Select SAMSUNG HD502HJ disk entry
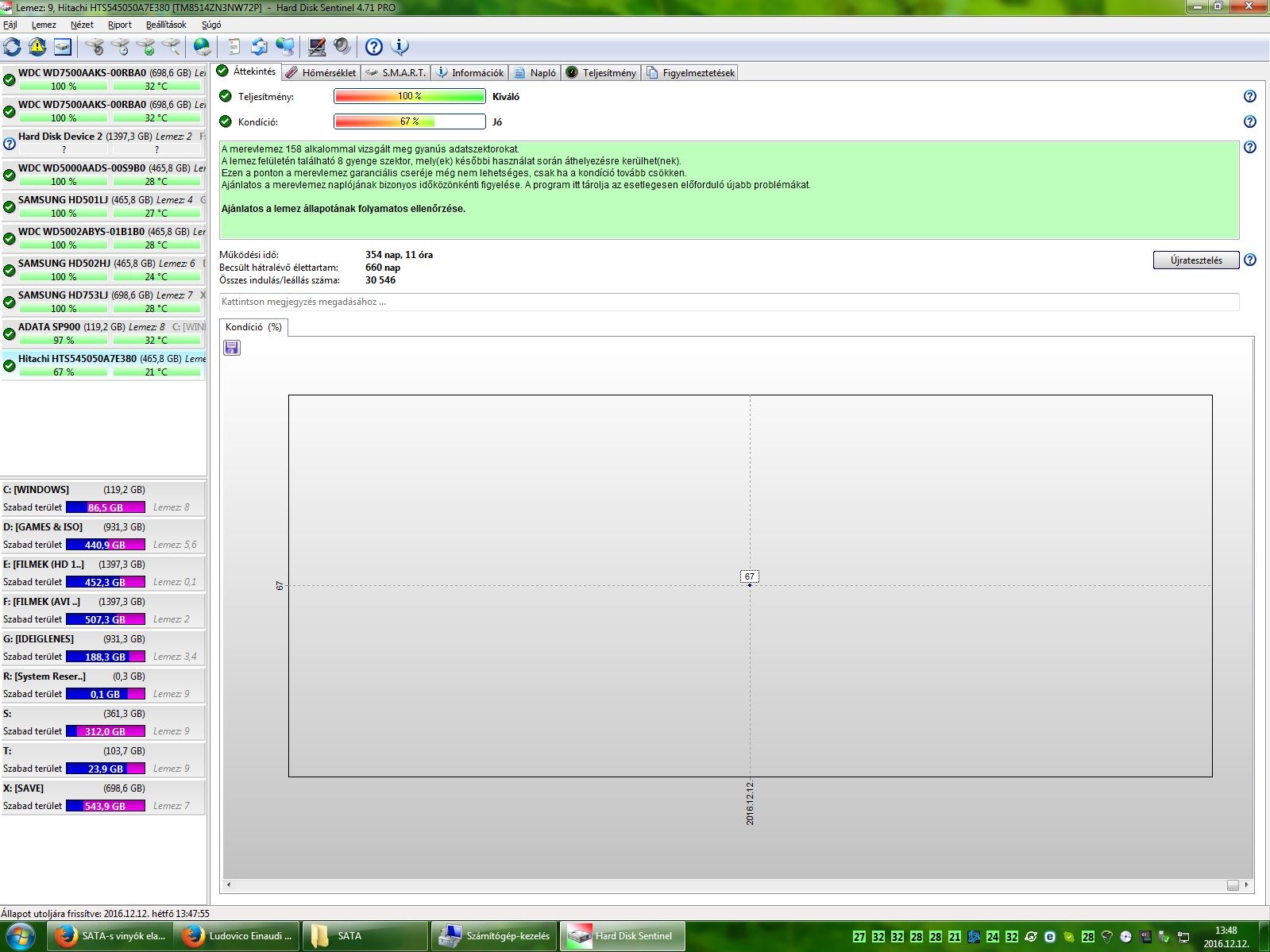This screenshot has height=952, width=1270. point(103,270)
